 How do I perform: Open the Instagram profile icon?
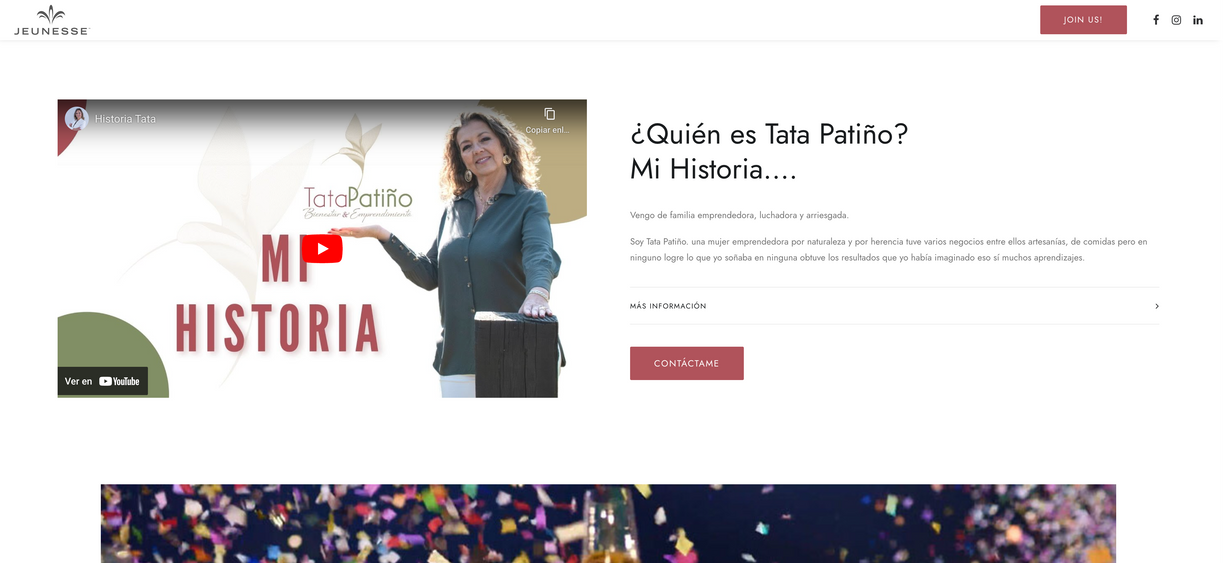tap(1176, 20)
